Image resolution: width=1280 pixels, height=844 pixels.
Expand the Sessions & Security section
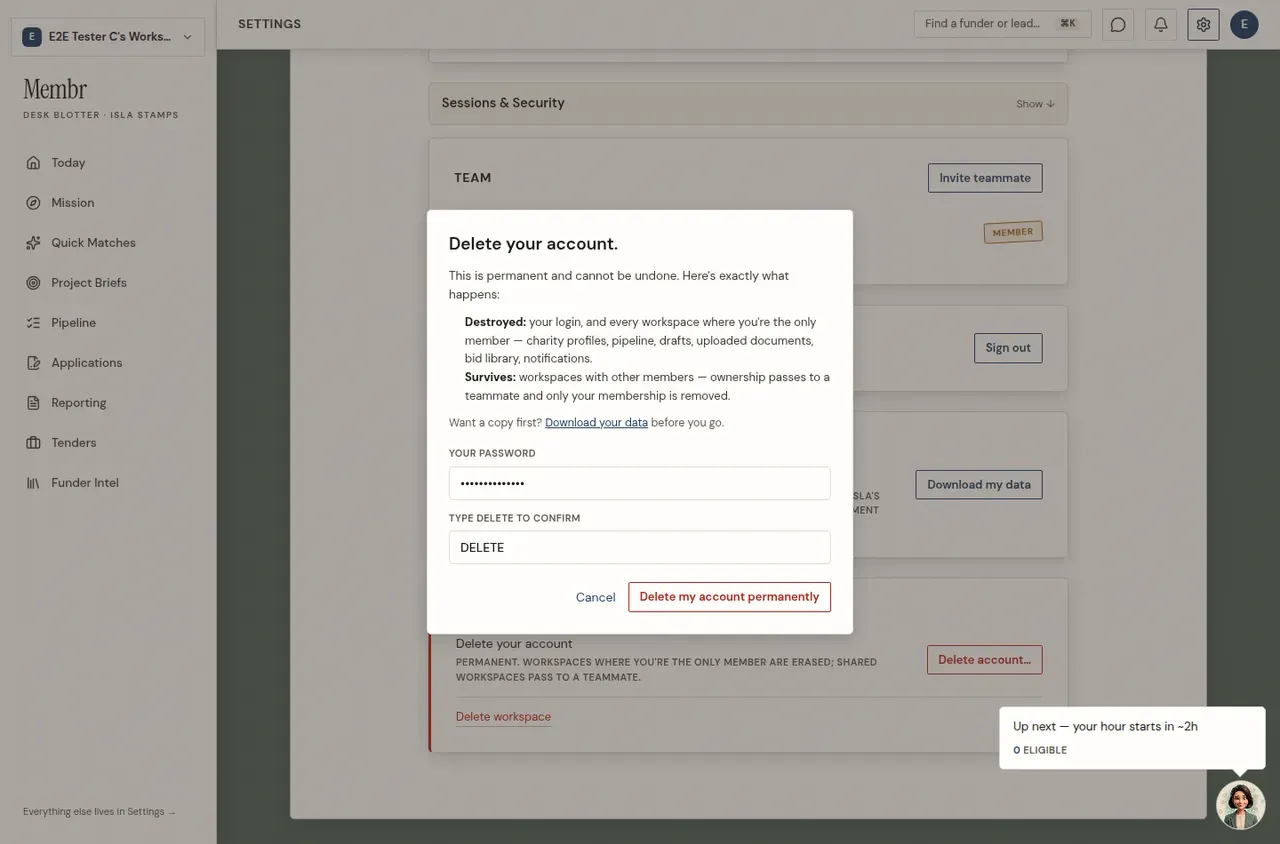[x=748, y=103]
